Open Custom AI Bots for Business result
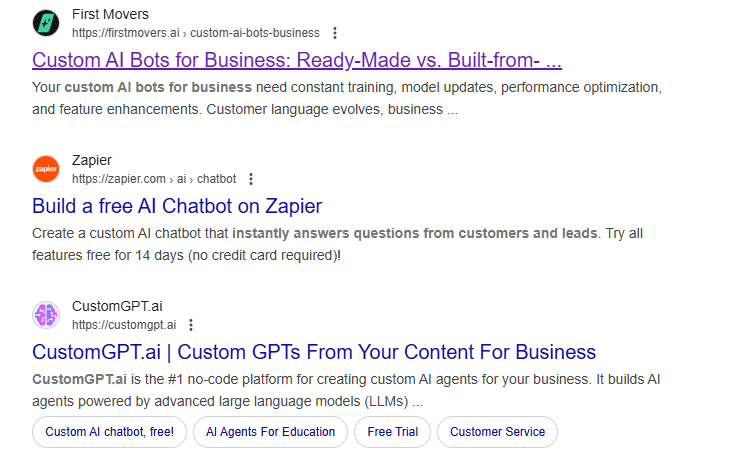Viewport: 749px width, 465px height. [297, 60]
